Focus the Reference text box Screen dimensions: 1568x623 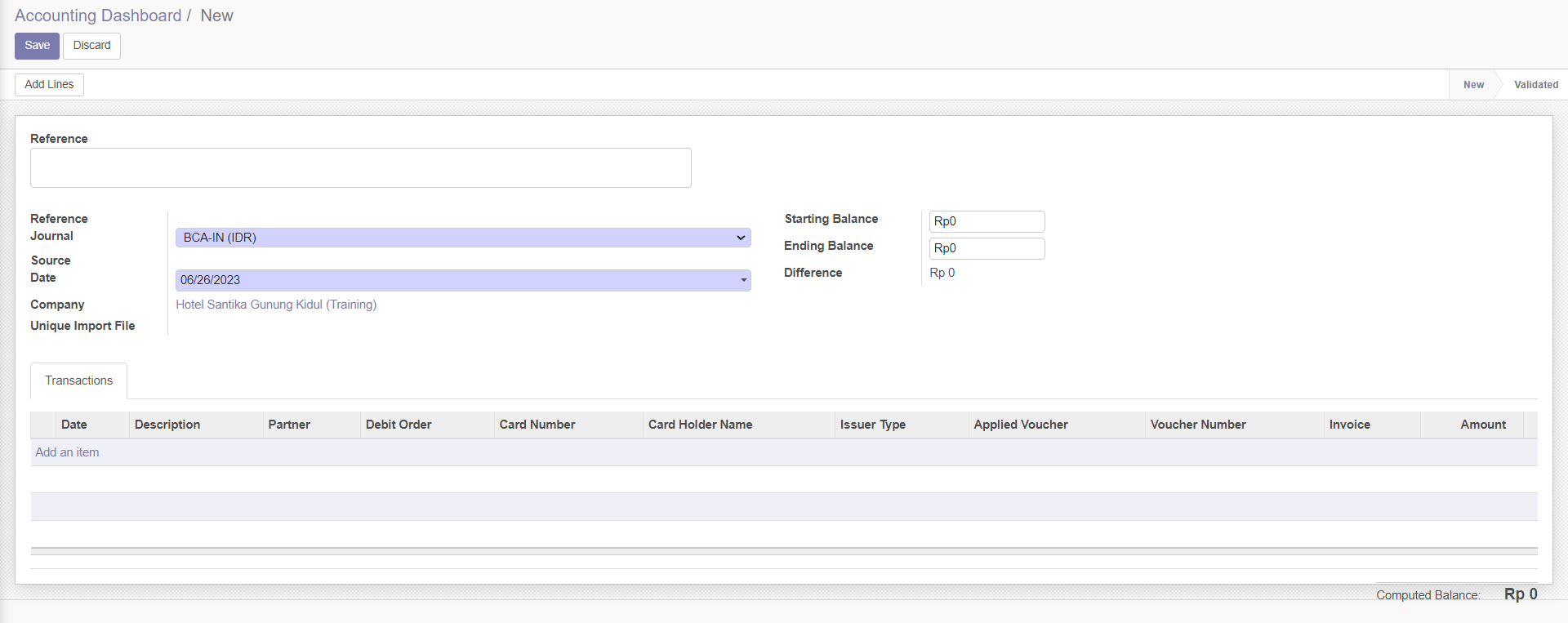coord(361,167)
